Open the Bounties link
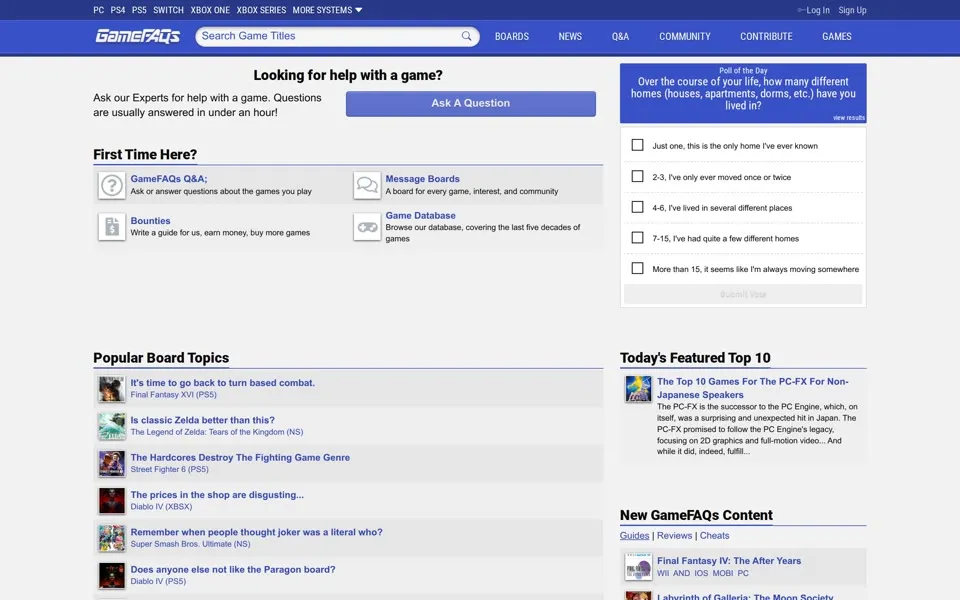 tap(150, 220)
